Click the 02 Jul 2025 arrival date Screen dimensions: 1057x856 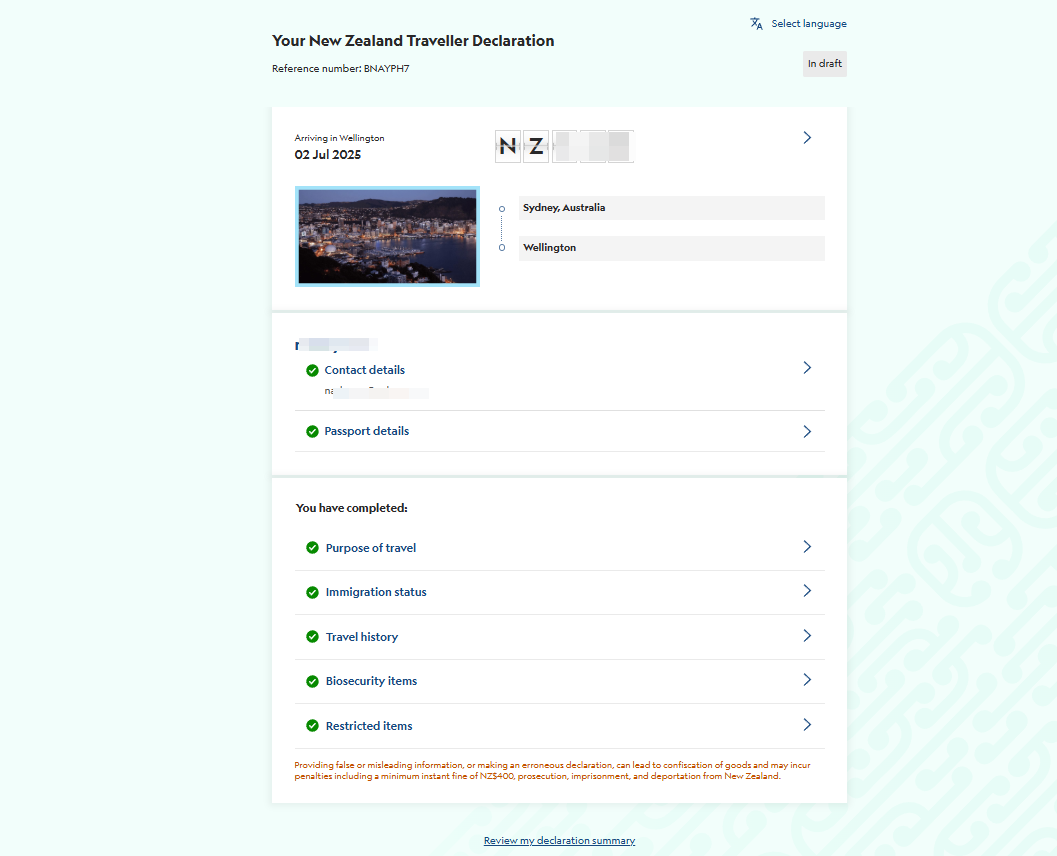328,154
